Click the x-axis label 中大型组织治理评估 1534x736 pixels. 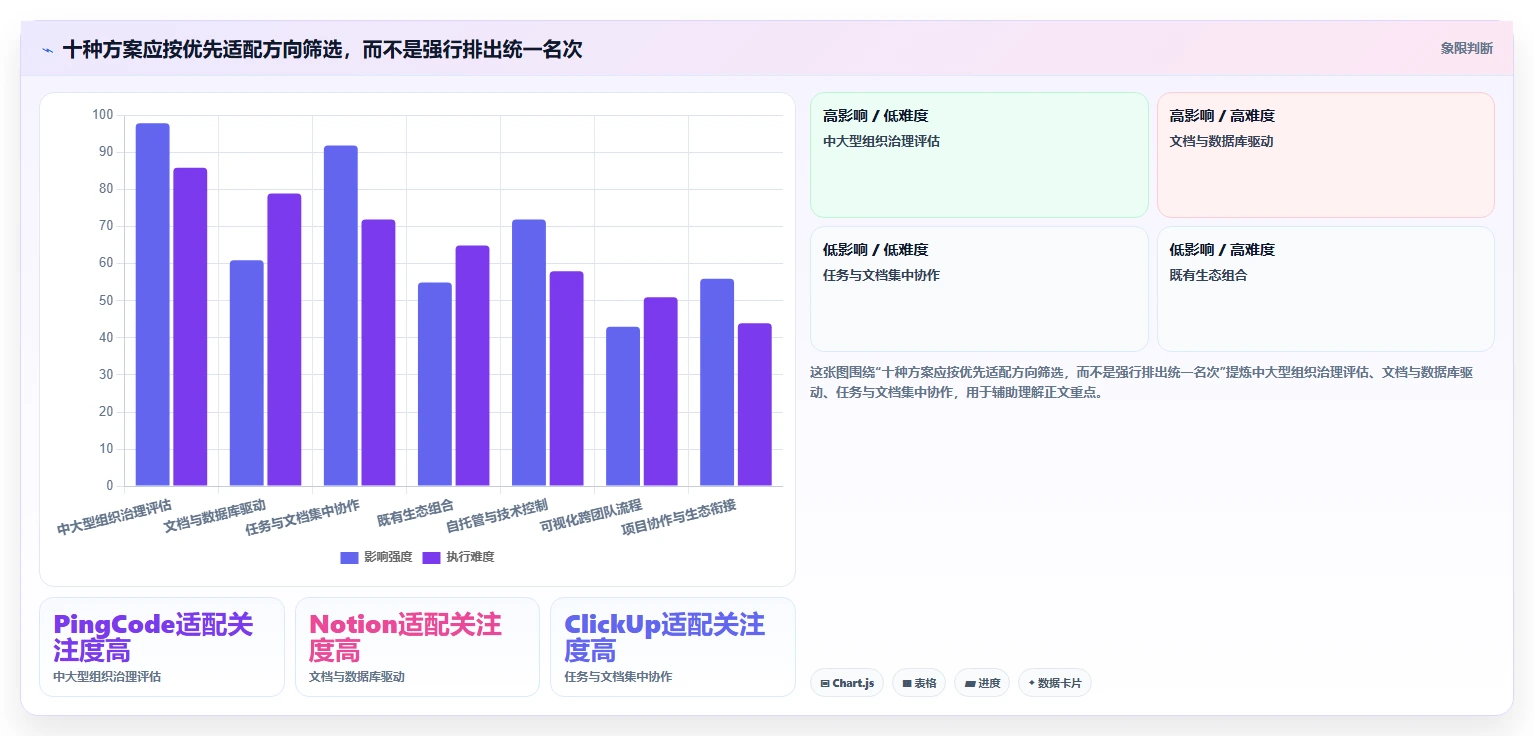click(x=114, y=517)
